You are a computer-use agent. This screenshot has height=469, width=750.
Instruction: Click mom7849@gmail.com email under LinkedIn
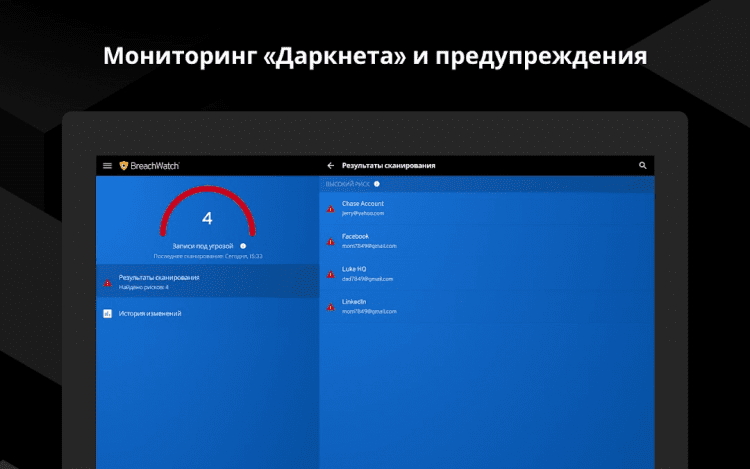click(x=369, y=311)
